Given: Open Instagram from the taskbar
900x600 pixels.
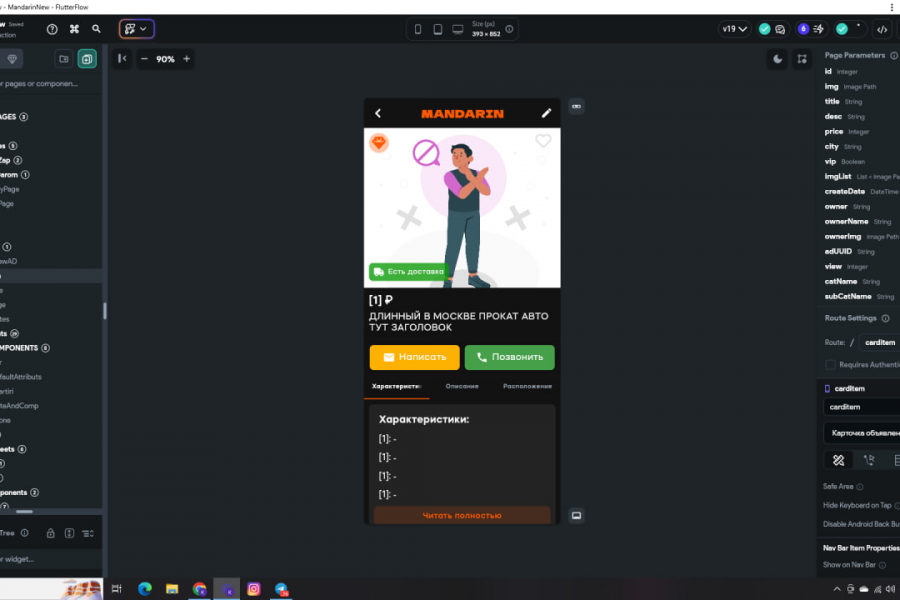Looking at the screenshot, I should pyautogui.click(x=254, y=589).
